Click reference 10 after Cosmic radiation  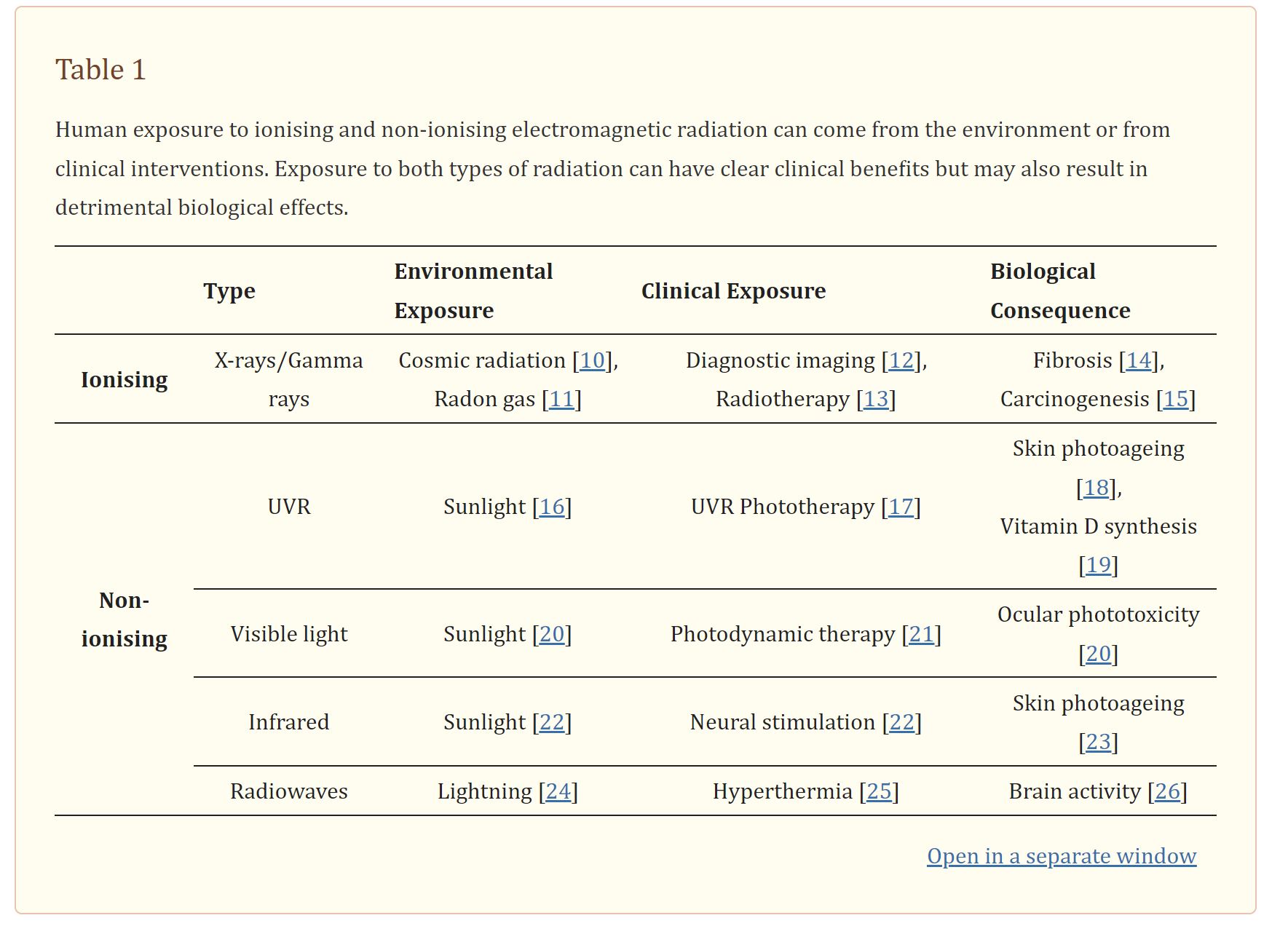[592, 360]
